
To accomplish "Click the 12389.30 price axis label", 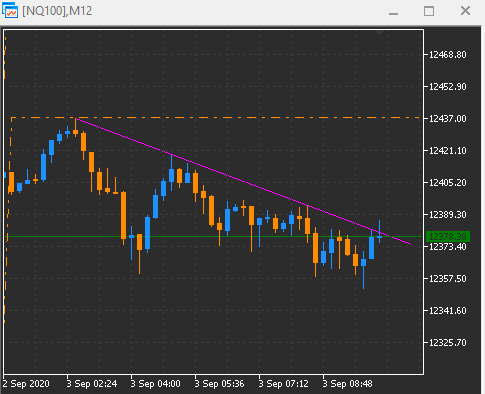I will coord(448,215).
